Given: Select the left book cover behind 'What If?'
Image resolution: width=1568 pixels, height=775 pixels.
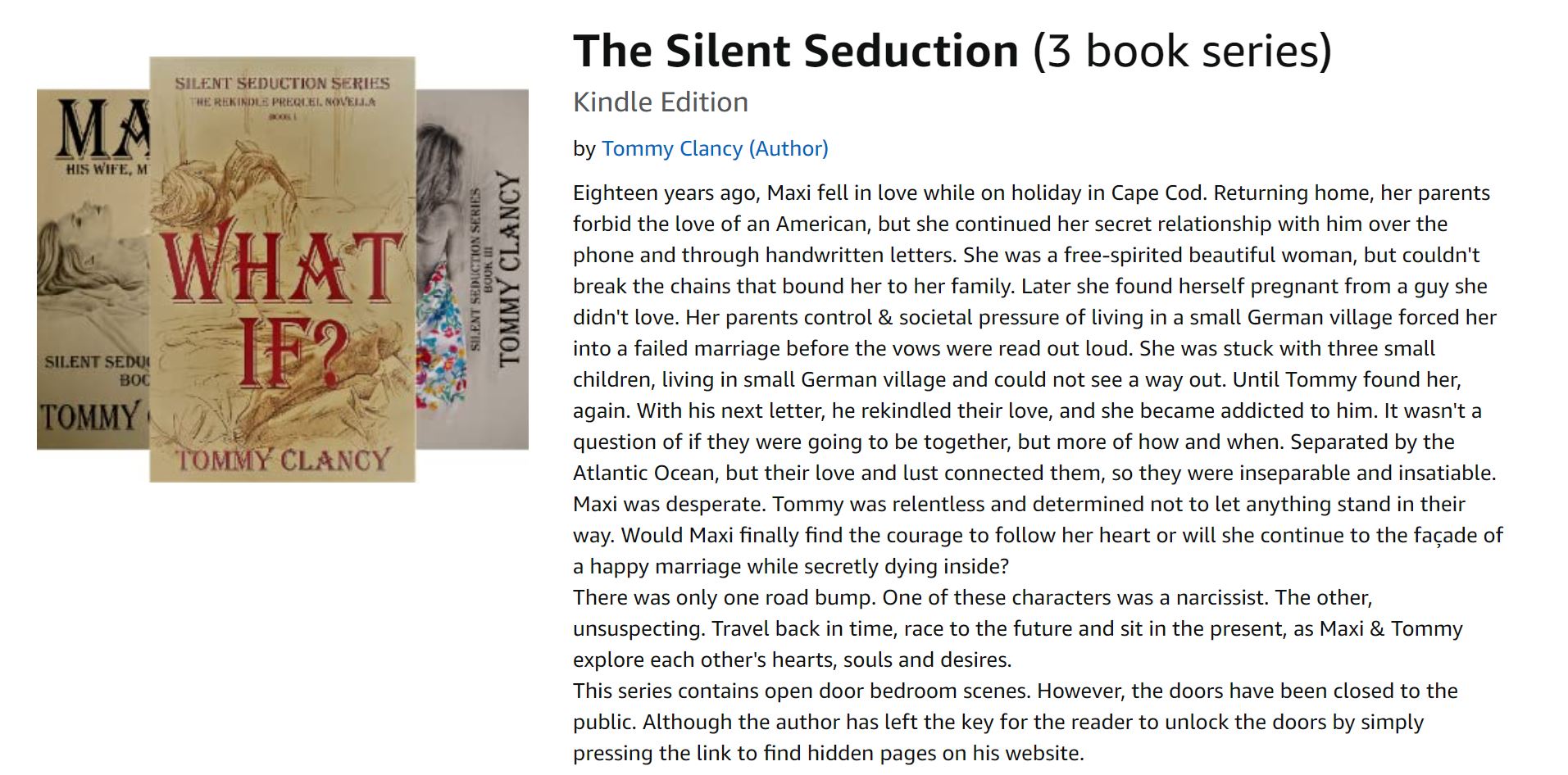Looking at the screenshot, I should click(x=93, y=270).
